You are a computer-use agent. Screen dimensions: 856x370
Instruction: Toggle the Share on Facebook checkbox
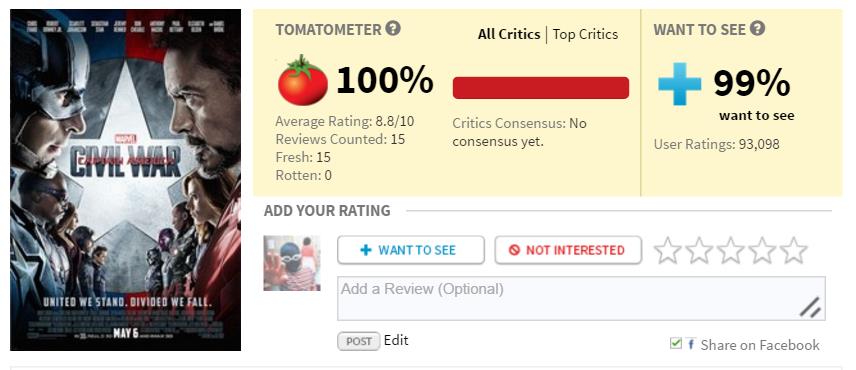point(676,343)
